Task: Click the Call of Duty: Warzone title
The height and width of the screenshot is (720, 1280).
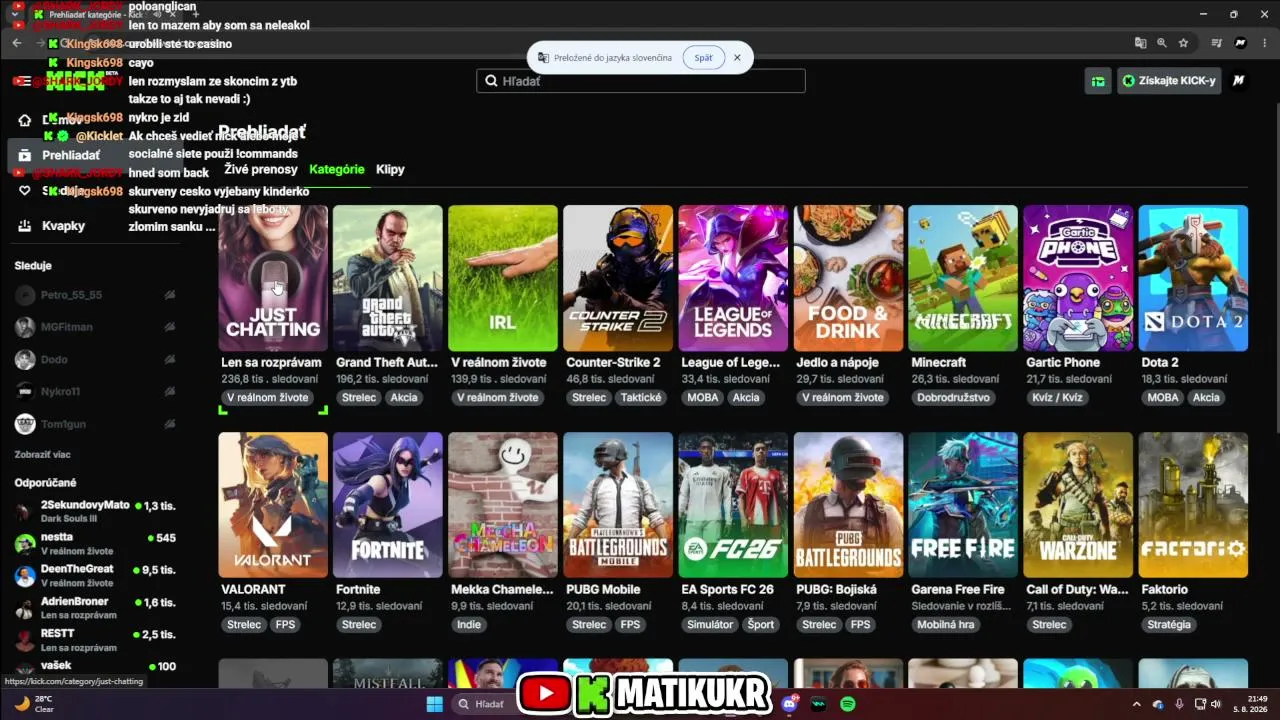Action: pos(1078,590)
